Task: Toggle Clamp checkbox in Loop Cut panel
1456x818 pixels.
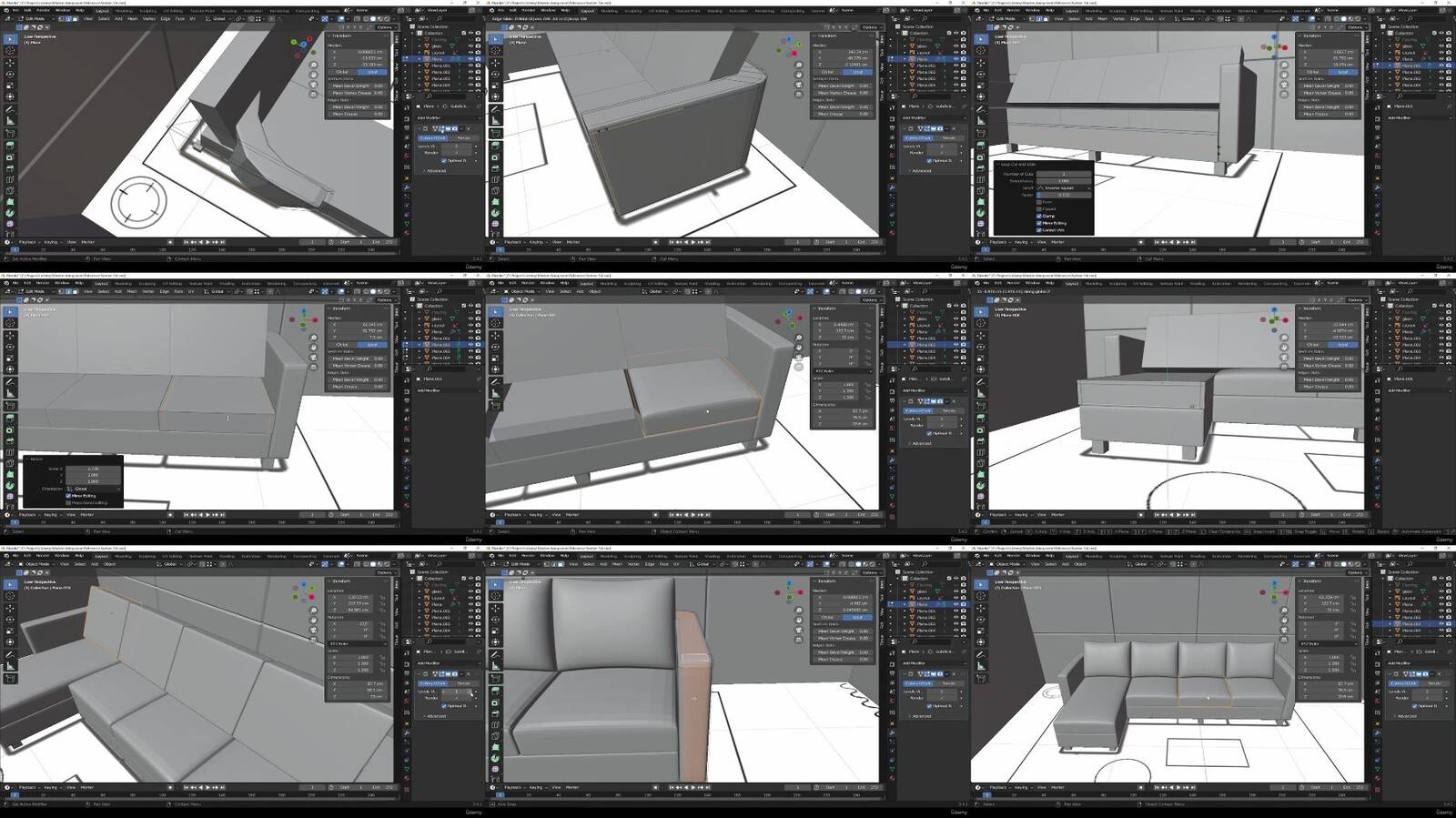Action: coord(1039,216)
